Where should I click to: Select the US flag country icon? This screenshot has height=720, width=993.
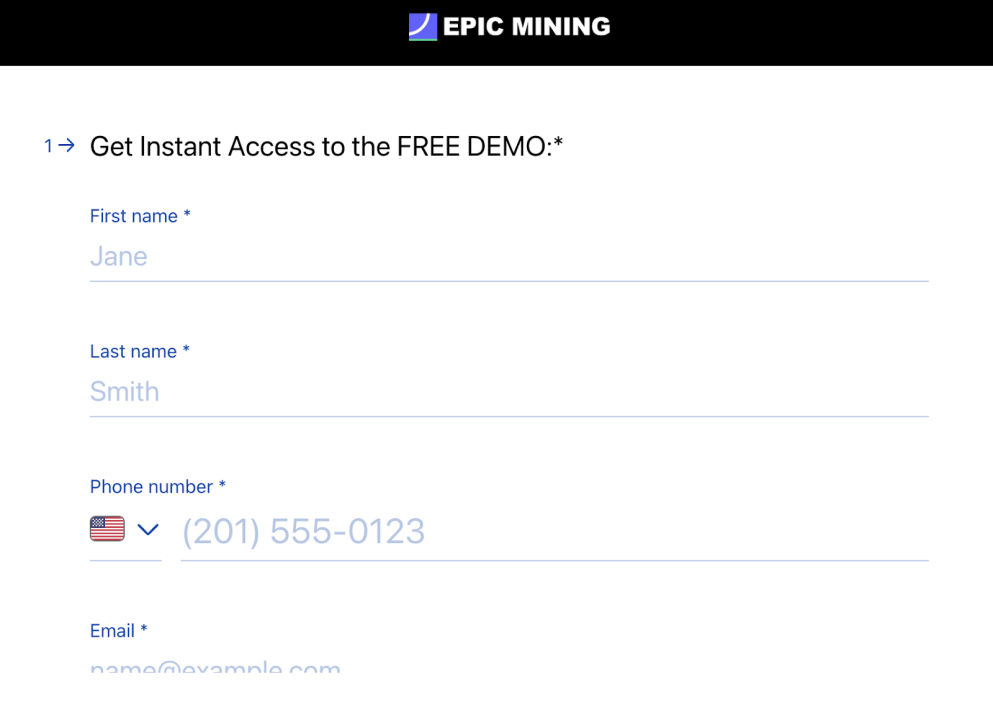[107, 529]
